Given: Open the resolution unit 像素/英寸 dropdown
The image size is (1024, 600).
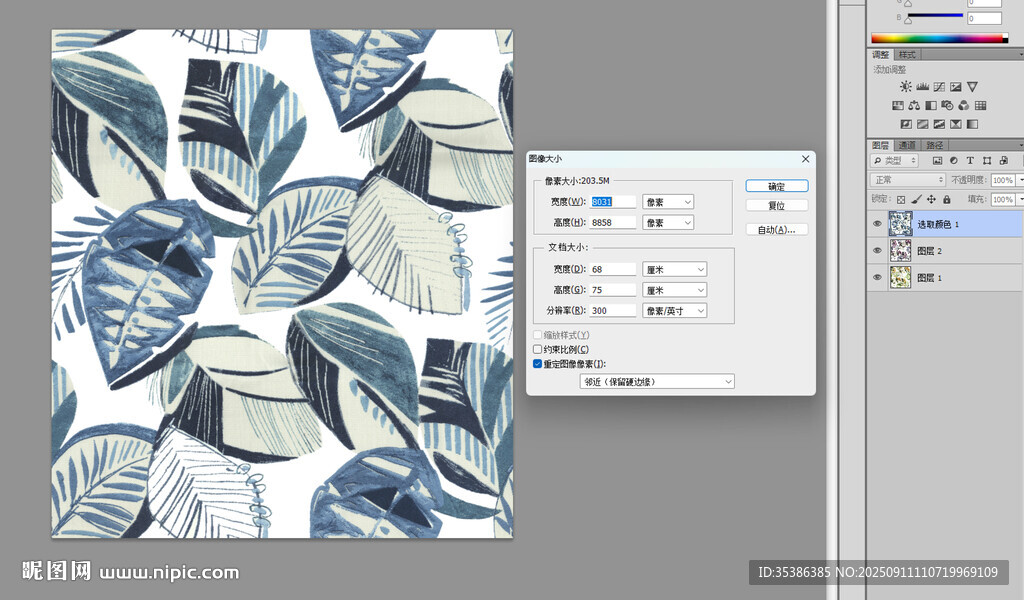Looking at the screenshot, I should point(674,311).
